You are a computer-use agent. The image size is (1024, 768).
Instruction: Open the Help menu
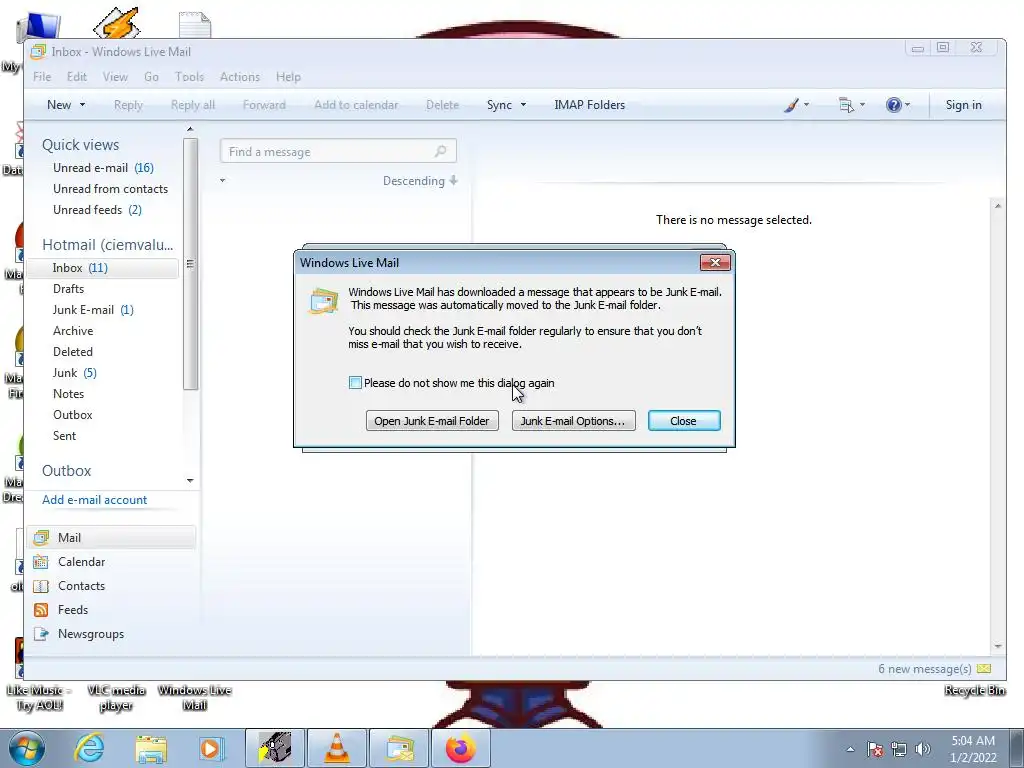point(288,76)
